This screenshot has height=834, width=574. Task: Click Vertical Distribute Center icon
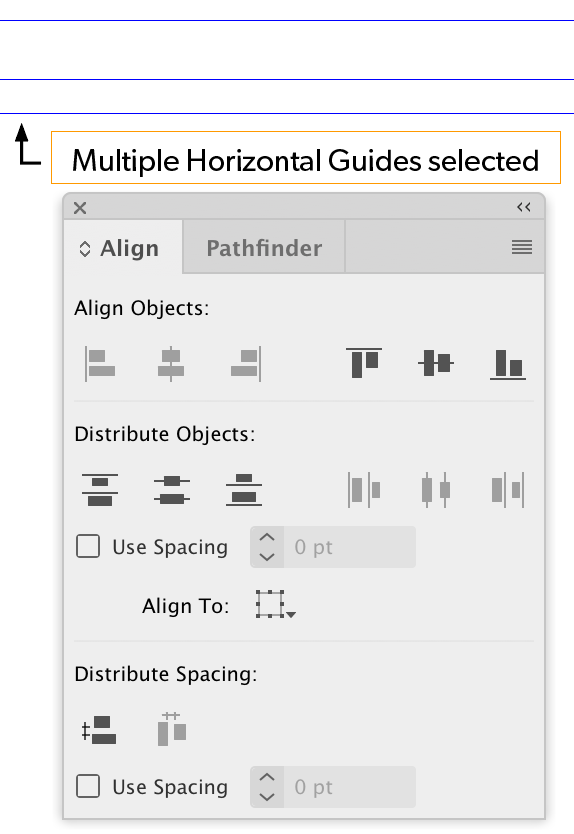coord(172,490)
